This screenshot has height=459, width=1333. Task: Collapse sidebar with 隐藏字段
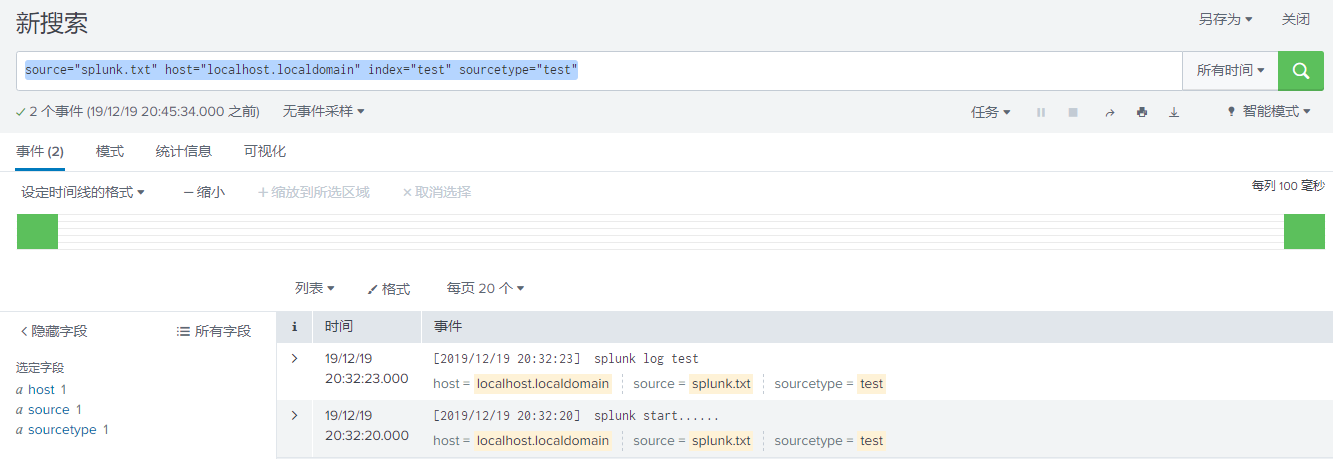click(x=54, y=331)
